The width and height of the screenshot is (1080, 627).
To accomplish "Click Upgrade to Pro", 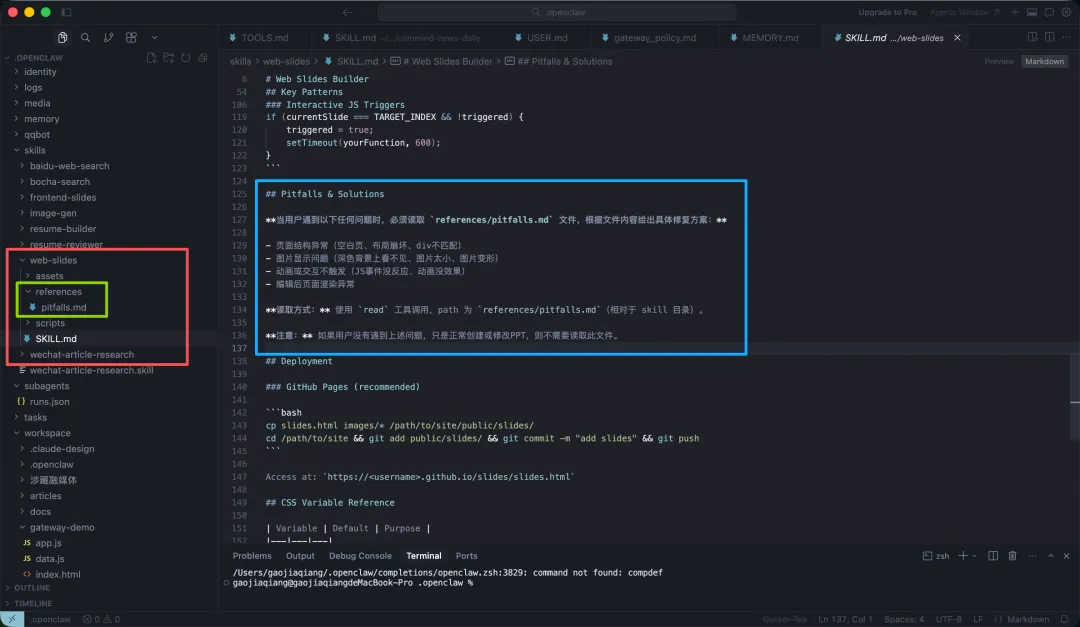I will click(x=887, y=12).
